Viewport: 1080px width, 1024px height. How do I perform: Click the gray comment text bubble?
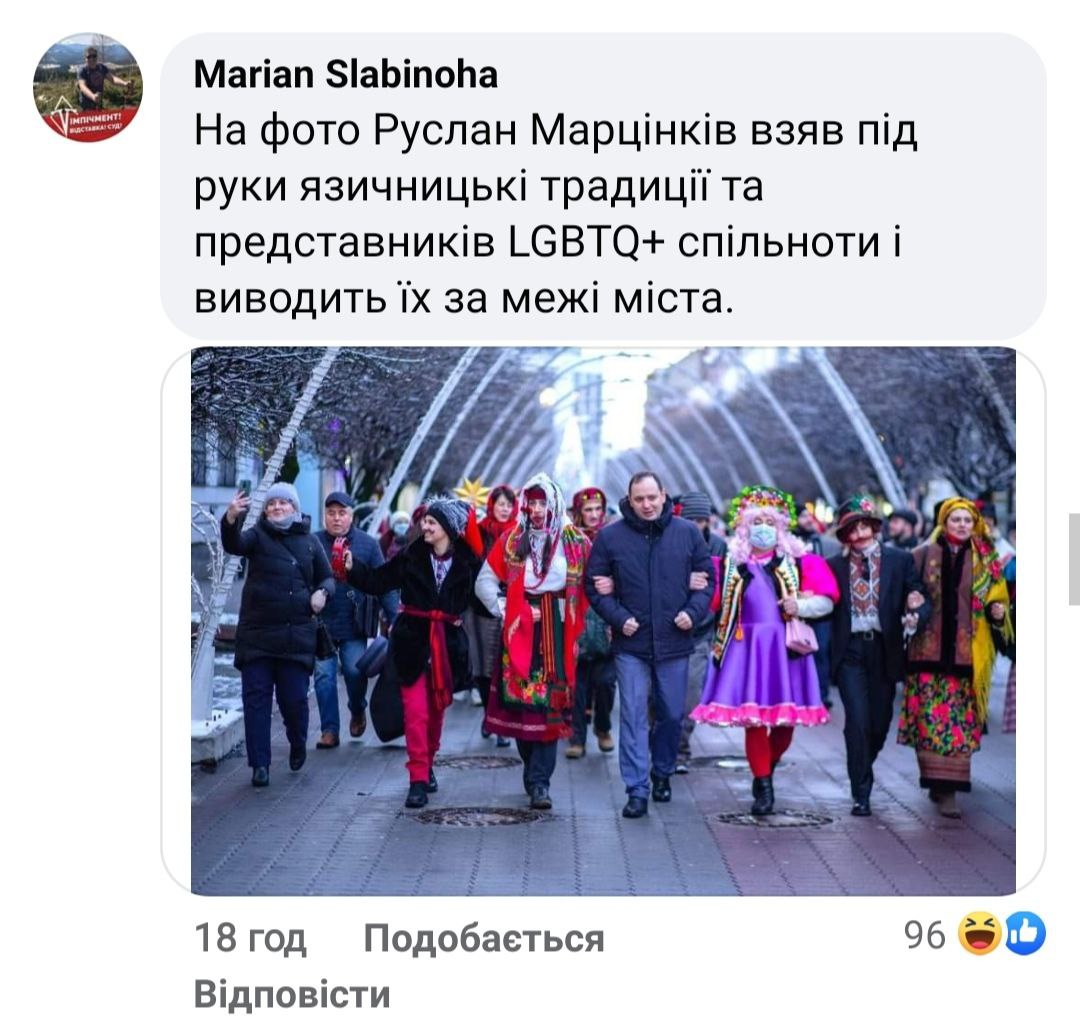pyautogui.click(x=603, y=186)
